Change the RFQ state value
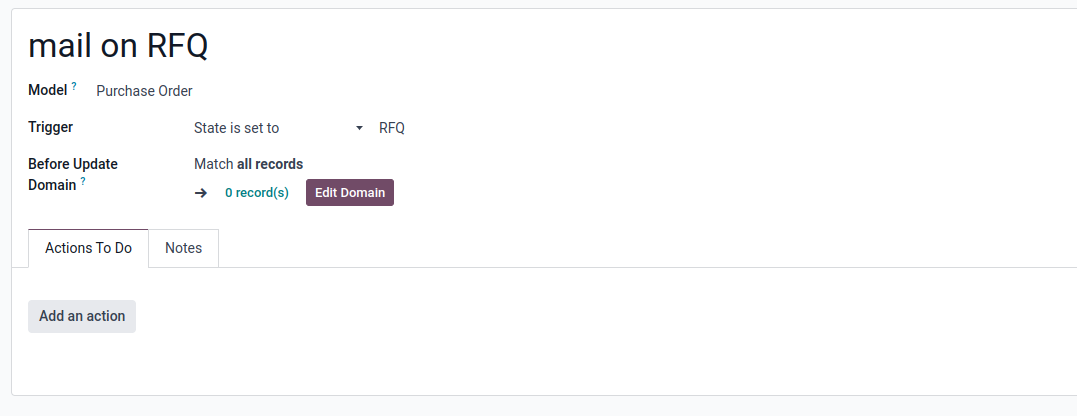Screen dimensions: 1077x416 point(392,128)
